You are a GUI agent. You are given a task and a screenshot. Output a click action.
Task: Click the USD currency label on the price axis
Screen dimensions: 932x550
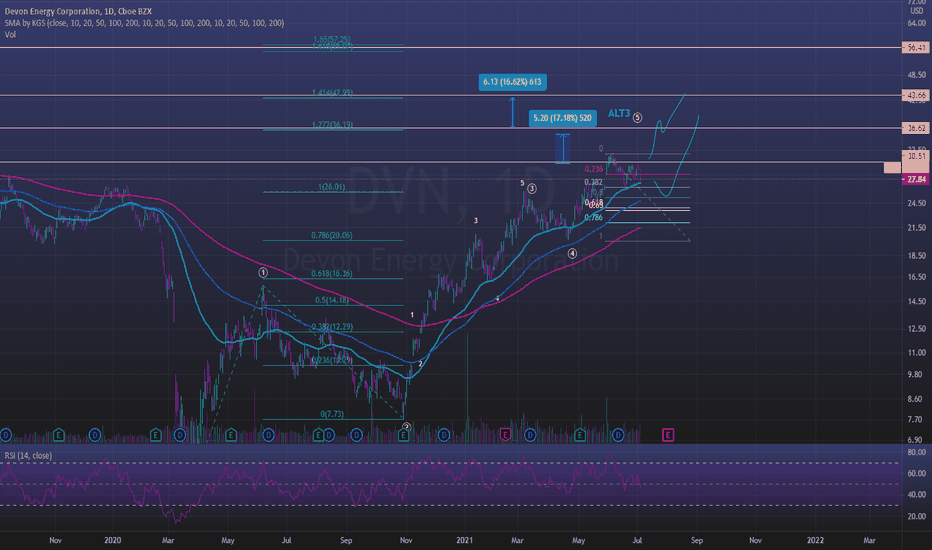pyautogui.click(x=917, y=11)
